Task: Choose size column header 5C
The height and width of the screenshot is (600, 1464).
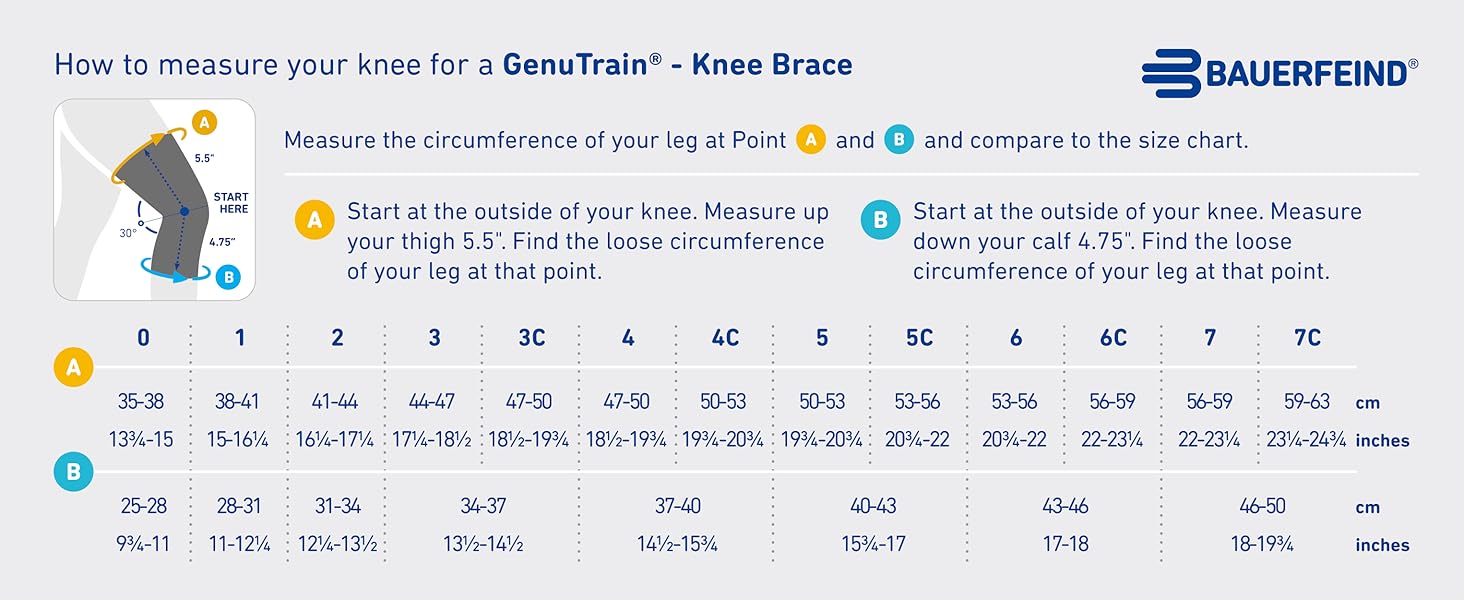Action: tap(919, 338)
